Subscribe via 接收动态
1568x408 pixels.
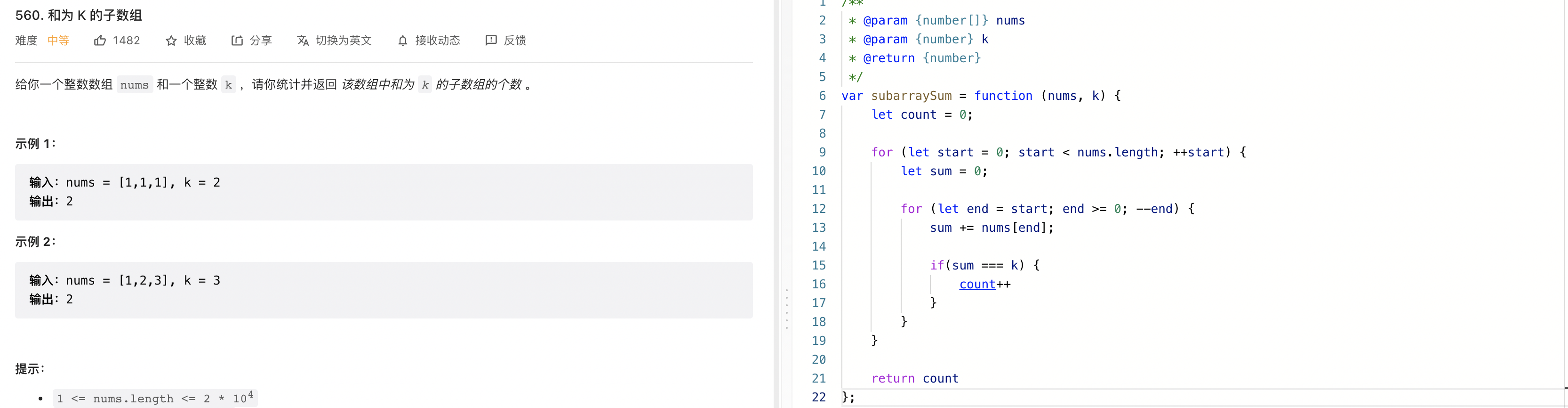coord(437,40)
